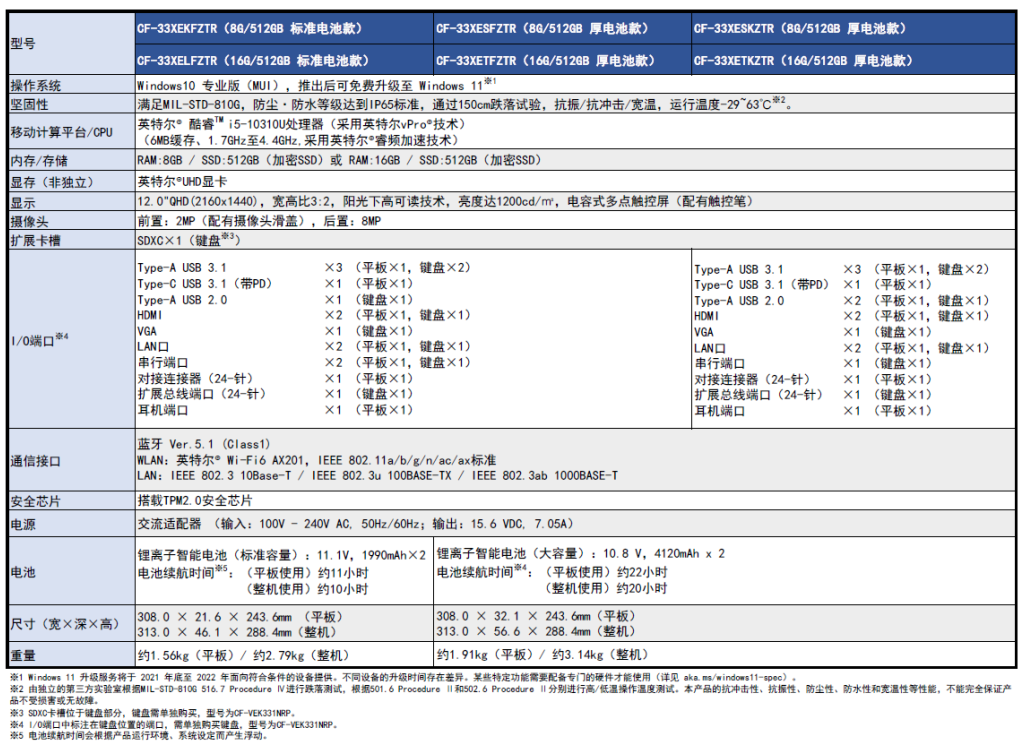The height and width of the screenshot is (745, 1025).
Task: Click the WLAN Wi-Fi6 AX201 line
Action: tap(316, 460)
